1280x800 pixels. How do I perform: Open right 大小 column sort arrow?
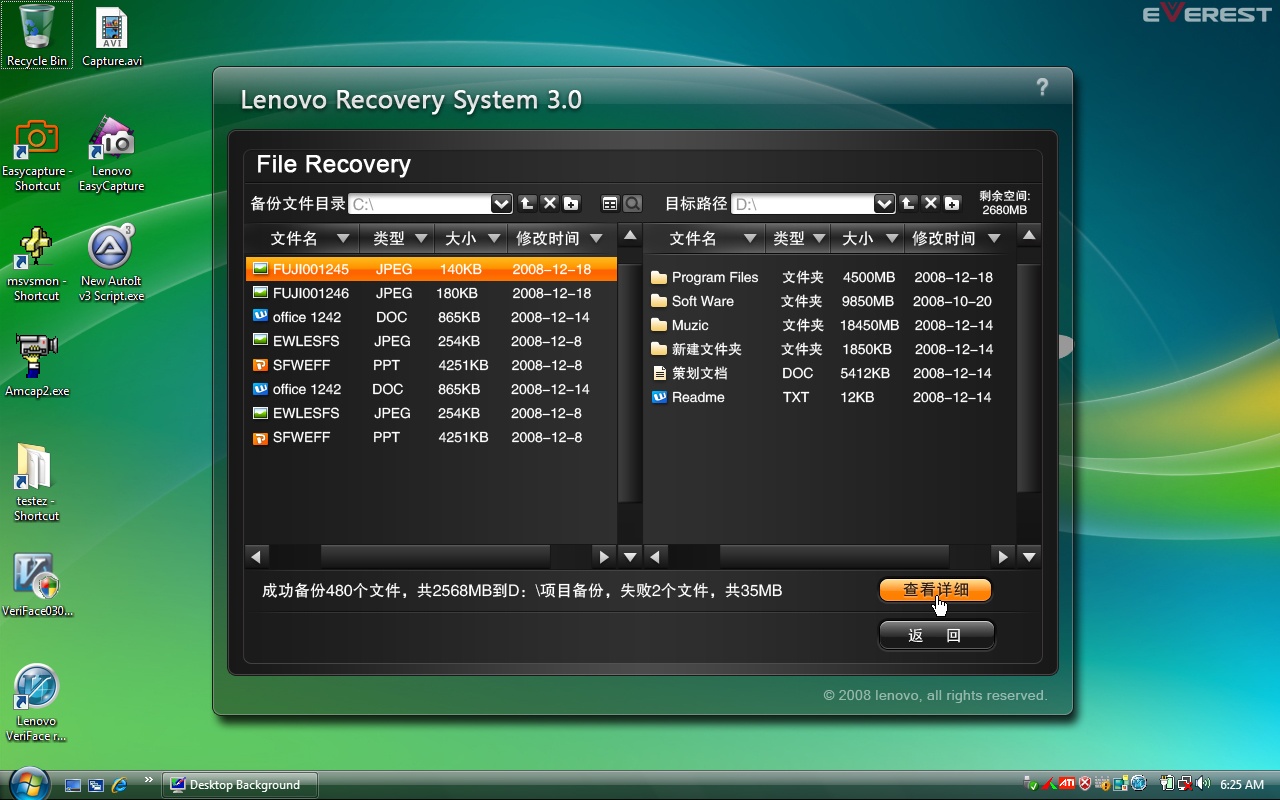(x=891, y=238)
